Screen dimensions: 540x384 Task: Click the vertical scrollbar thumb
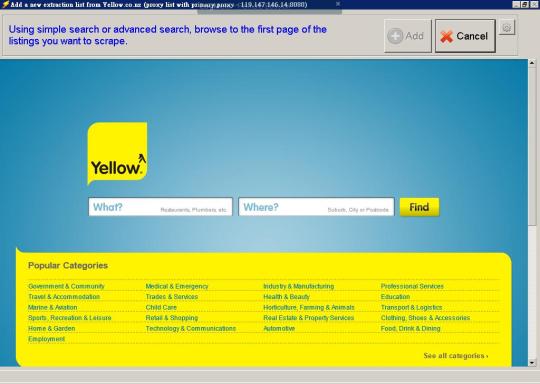point(532,146)
